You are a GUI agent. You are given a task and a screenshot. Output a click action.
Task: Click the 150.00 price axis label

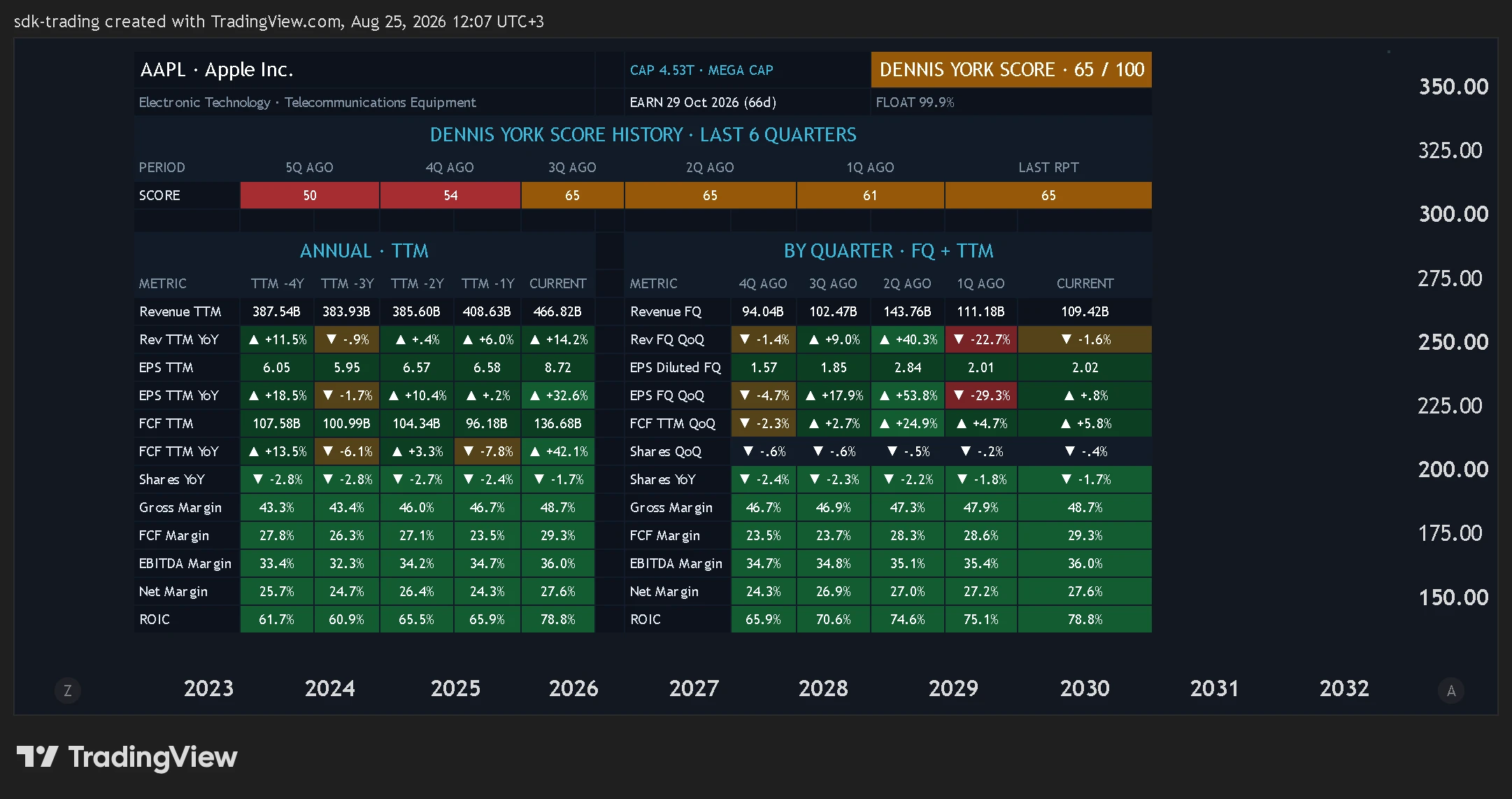1453,598
